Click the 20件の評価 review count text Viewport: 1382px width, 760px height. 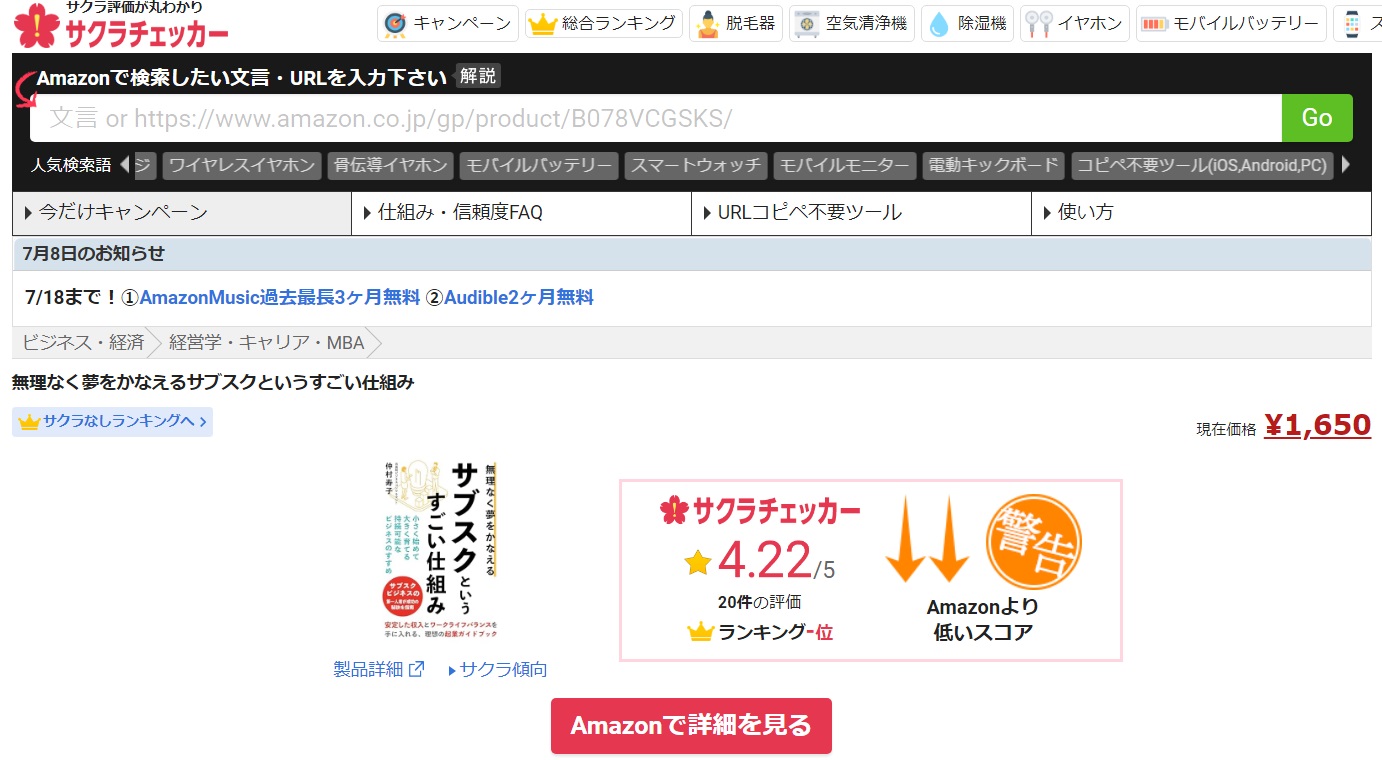[759, 601]
